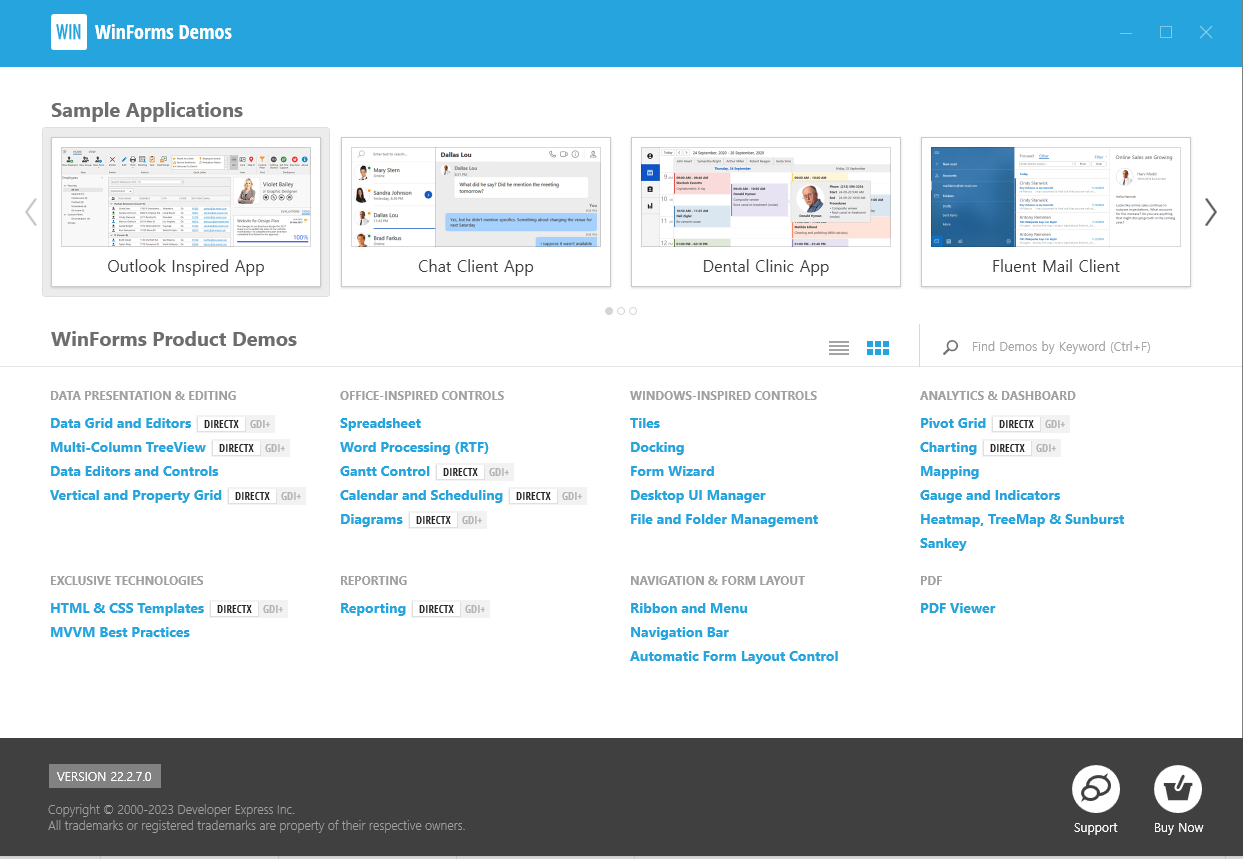Launch Gantt Control with GDI+
The width and height of the screenshot is (1243, 859).
[500, 472]
